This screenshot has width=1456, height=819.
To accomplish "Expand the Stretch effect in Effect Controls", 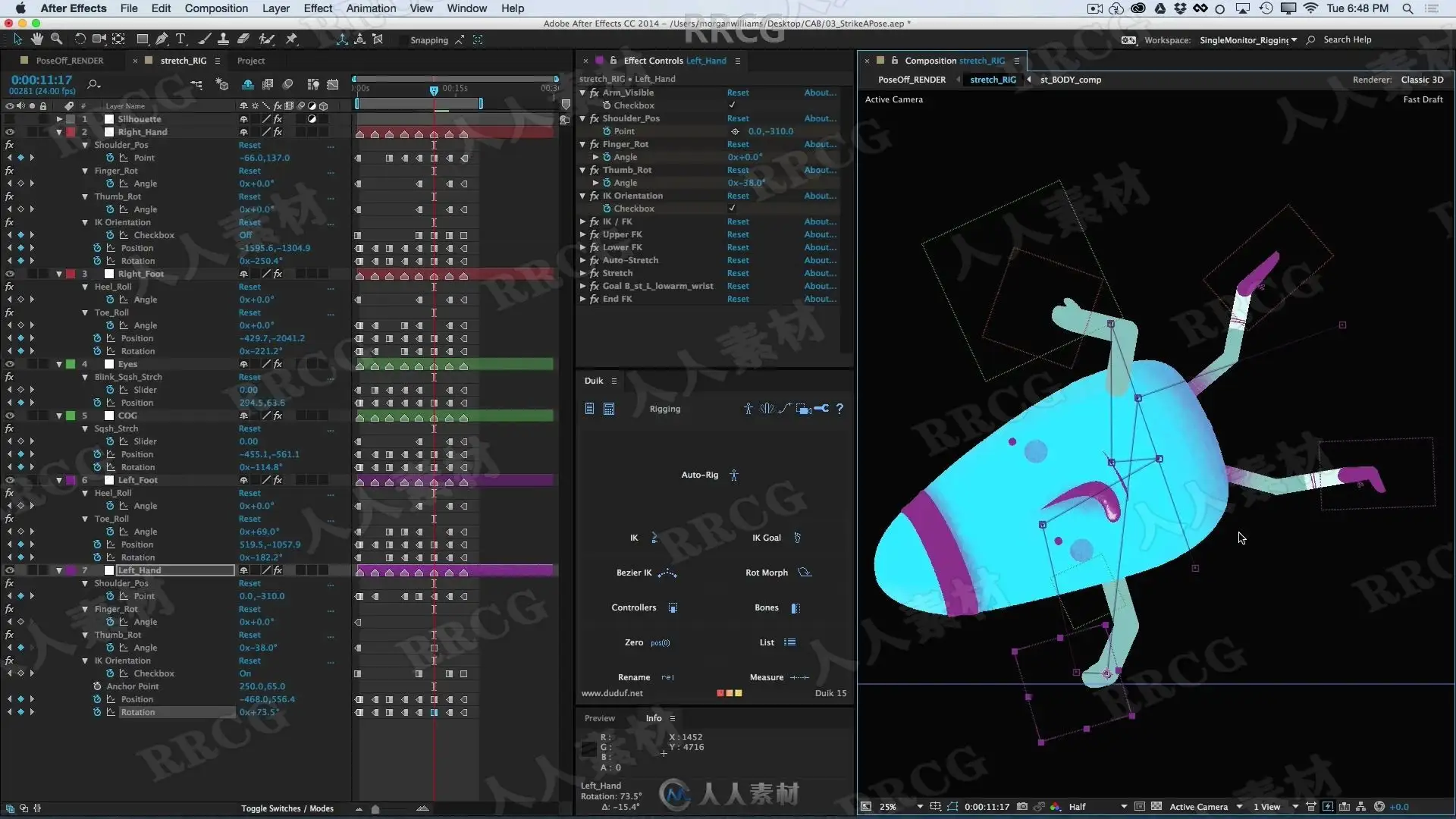I will [x=582, y=274].
